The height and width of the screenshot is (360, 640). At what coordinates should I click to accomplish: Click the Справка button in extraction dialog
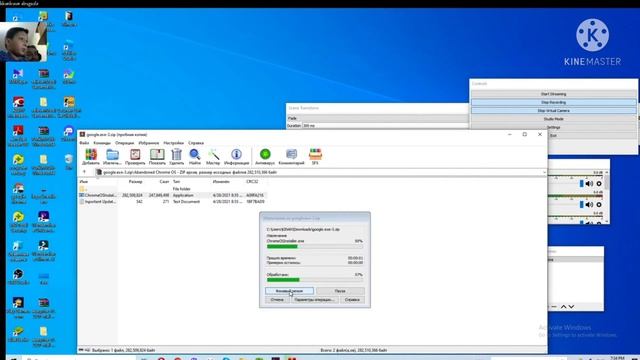(x=352, y=300)
